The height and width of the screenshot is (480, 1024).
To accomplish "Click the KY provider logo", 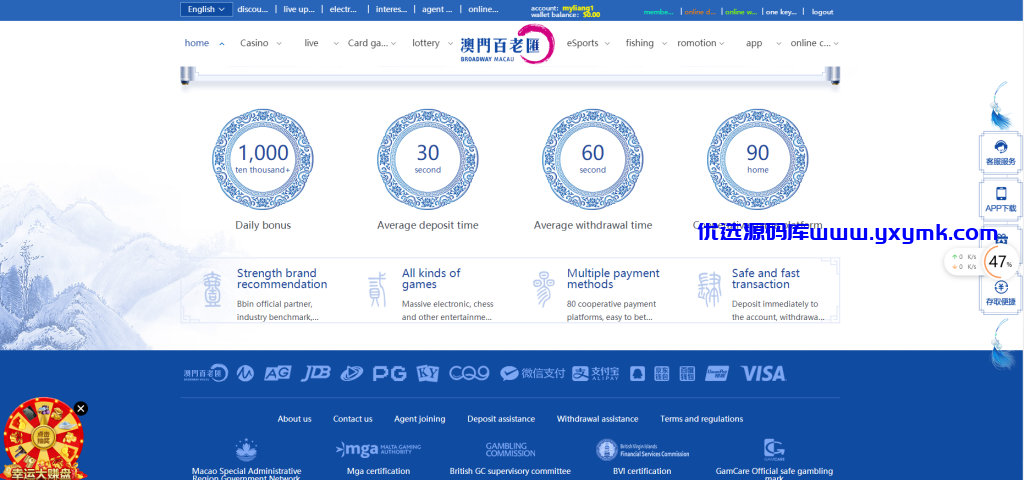I will tap(428, 374).
